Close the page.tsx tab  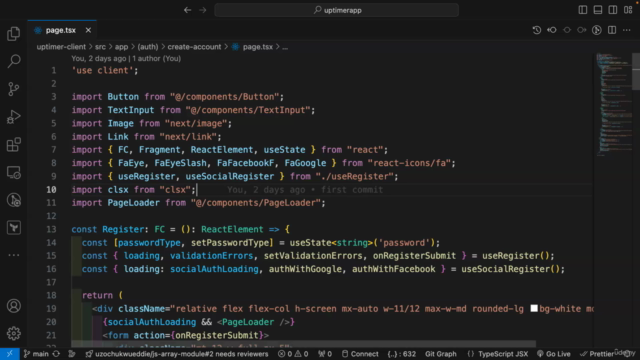point(88,30)
